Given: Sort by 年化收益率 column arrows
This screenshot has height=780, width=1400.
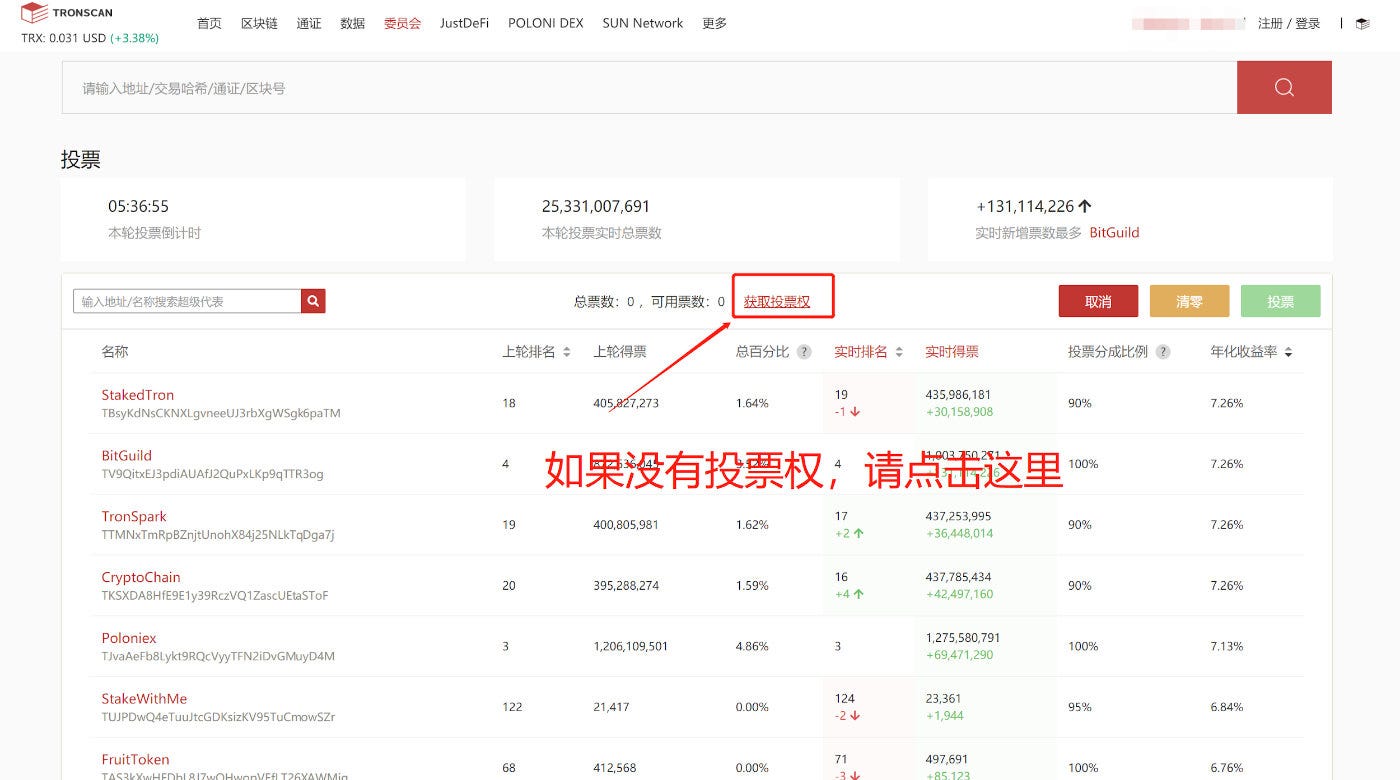Looking at the screenshot, I should (1288, 352).
